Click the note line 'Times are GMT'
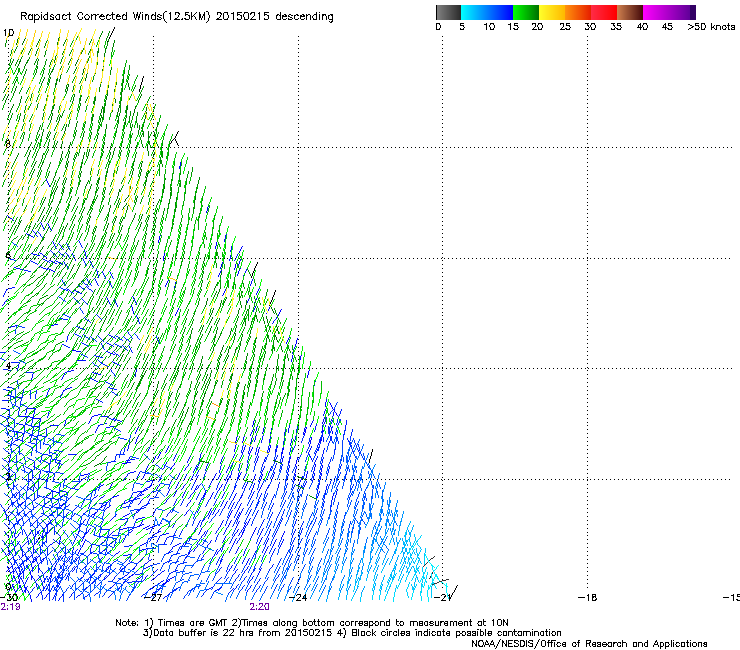This screenshot has height=650, width=740. pyautogui.click(x=312, y=623)
